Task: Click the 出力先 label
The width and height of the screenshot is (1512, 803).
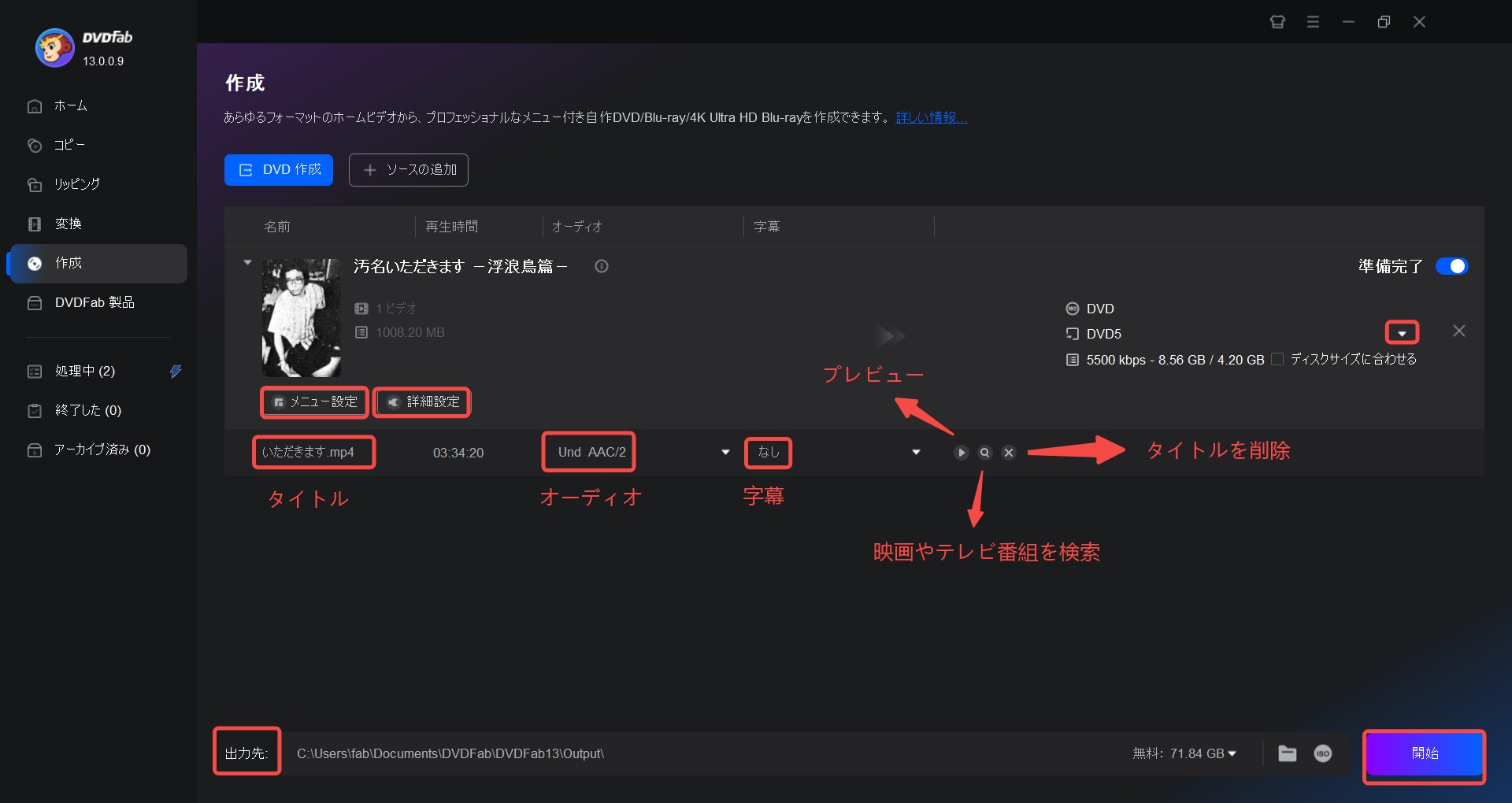Action: pyautogui.click(x=246, y=753)
